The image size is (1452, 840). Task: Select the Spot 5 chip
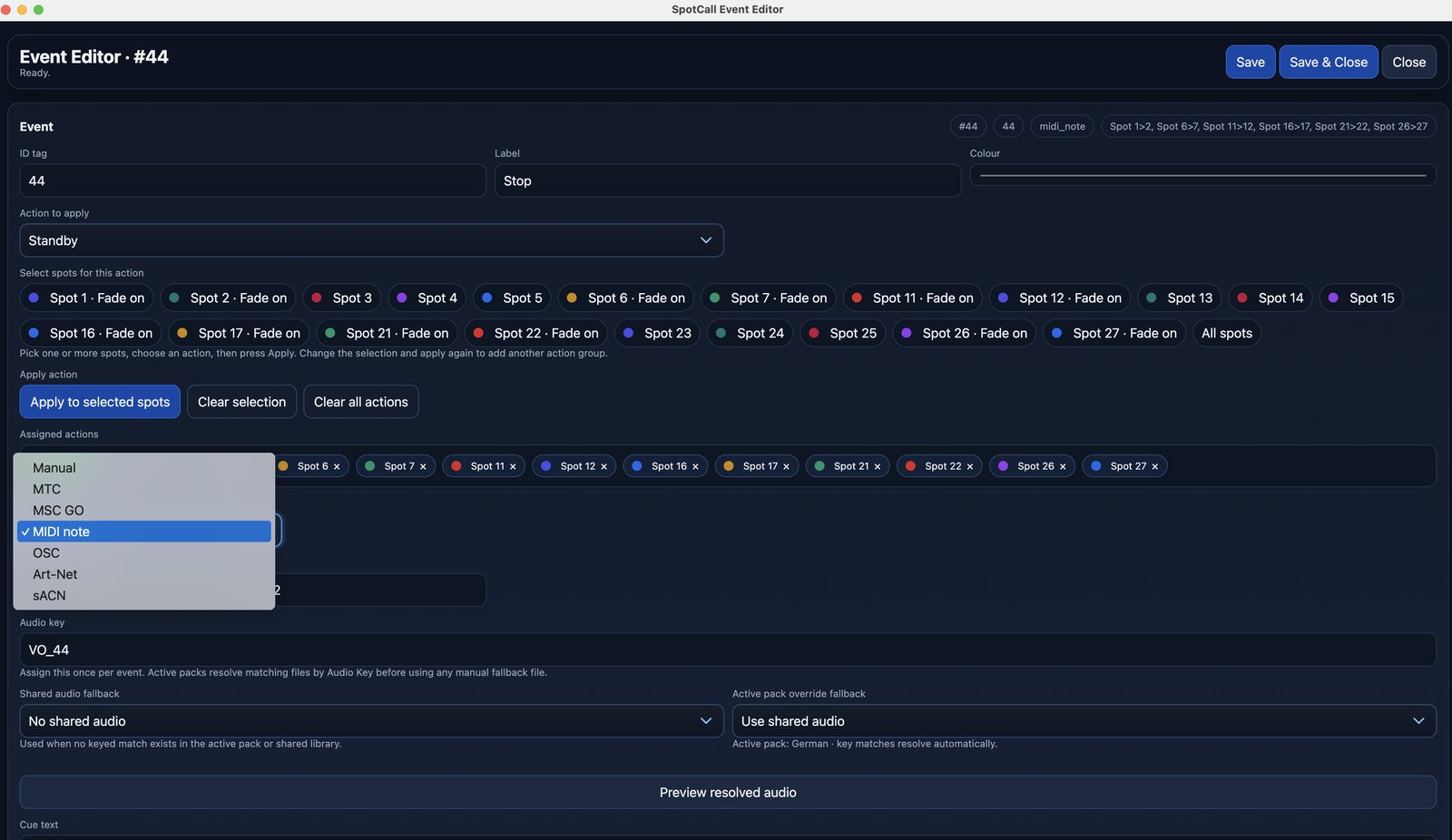[512, 298]
